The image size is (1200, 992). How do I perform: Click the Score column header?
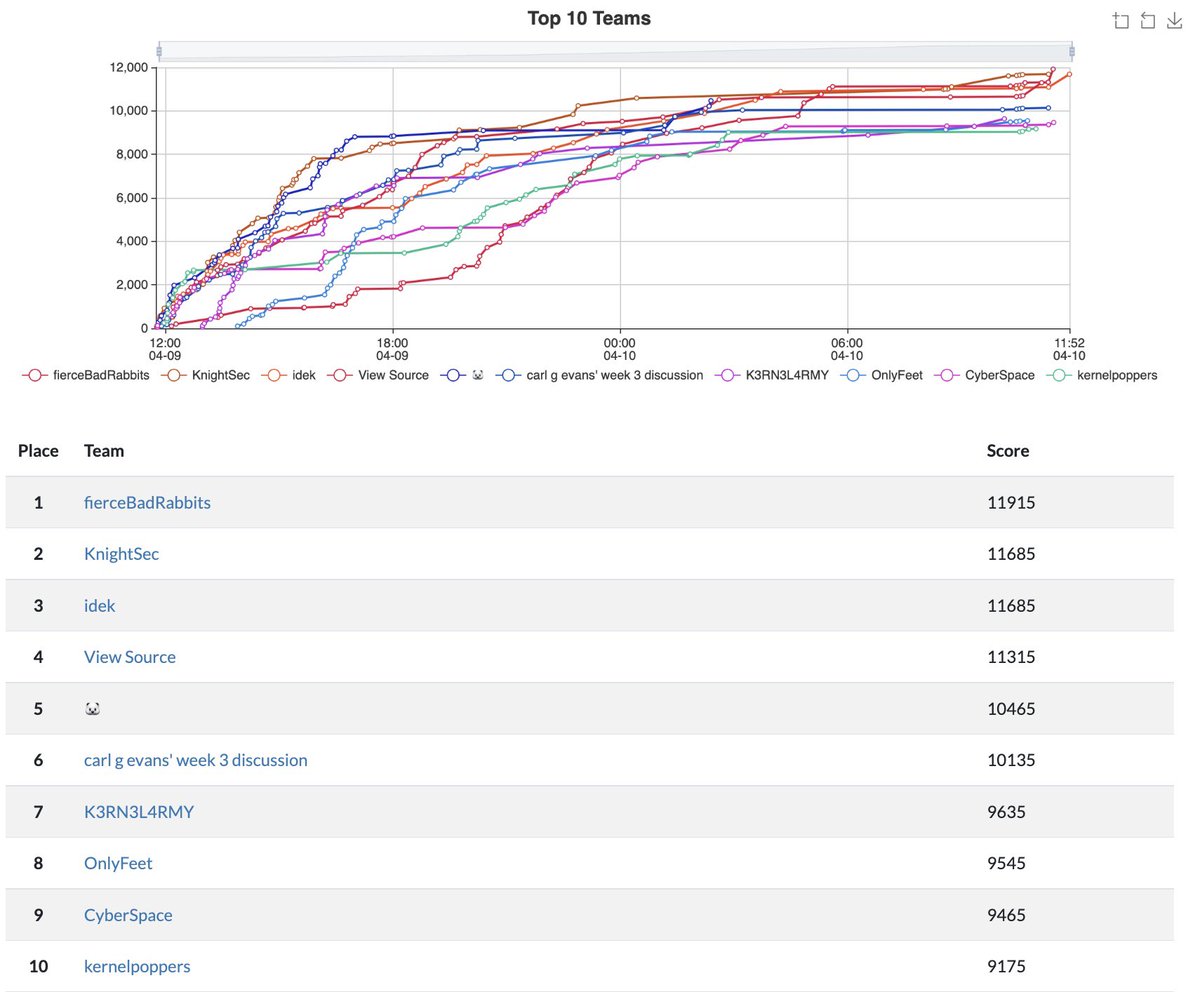coord(1008,450)
